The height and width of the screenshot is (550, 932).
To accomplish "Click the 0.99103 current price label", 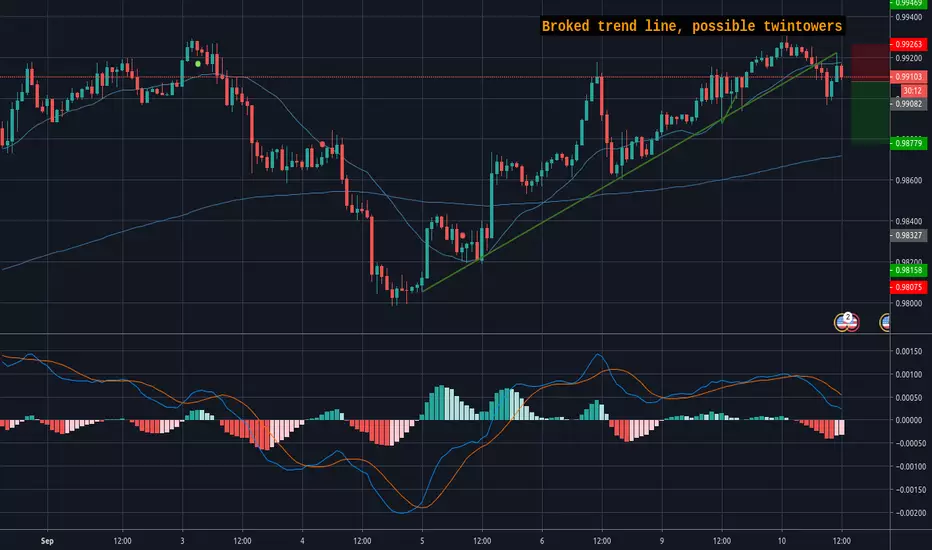I will tap(908, 77).
